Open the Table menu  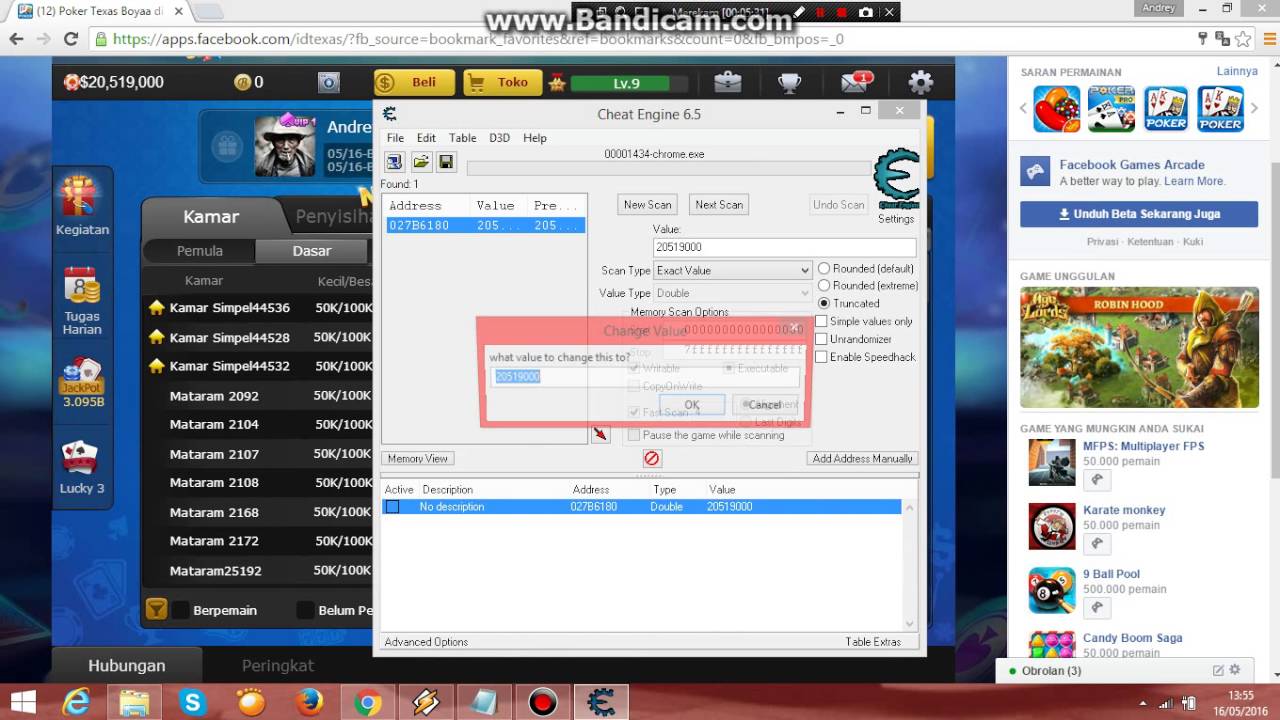462,138
